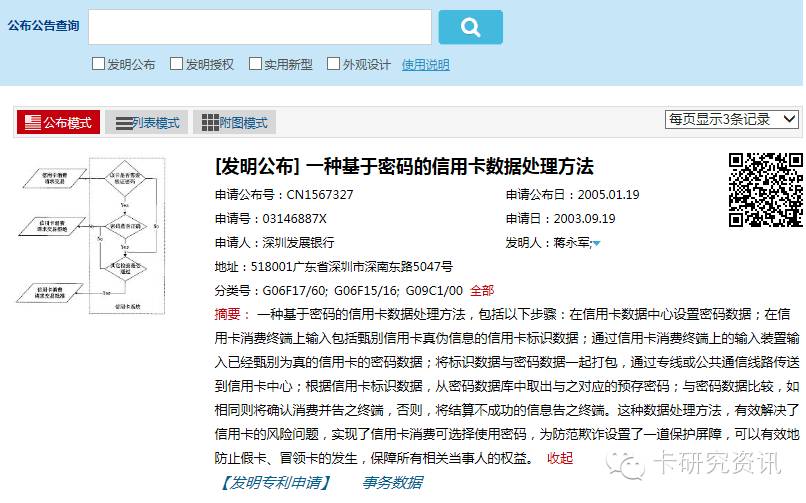Click the magnifier search button

tap(470, 27)
